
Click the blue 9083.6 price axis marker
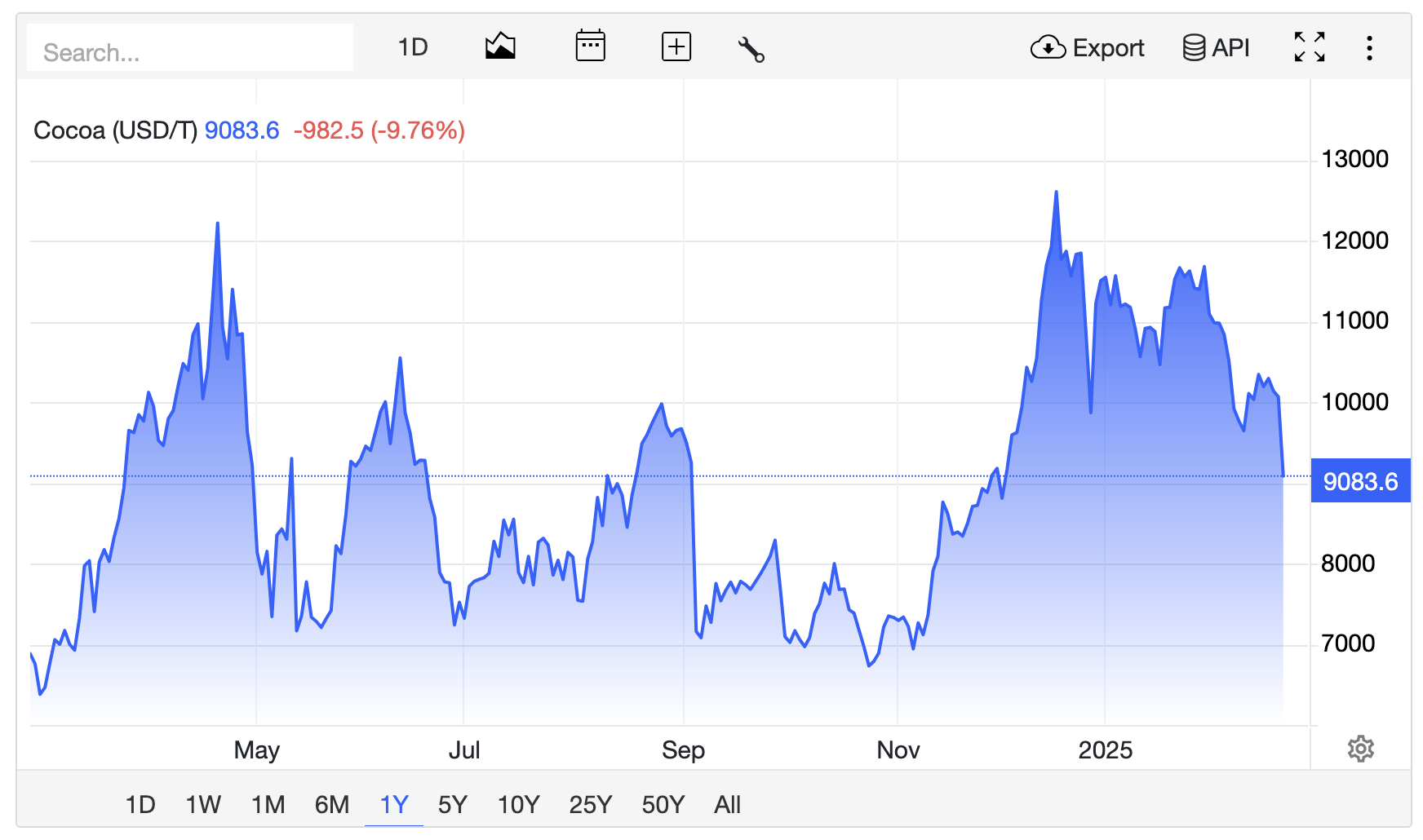[x=1360, y=481]
